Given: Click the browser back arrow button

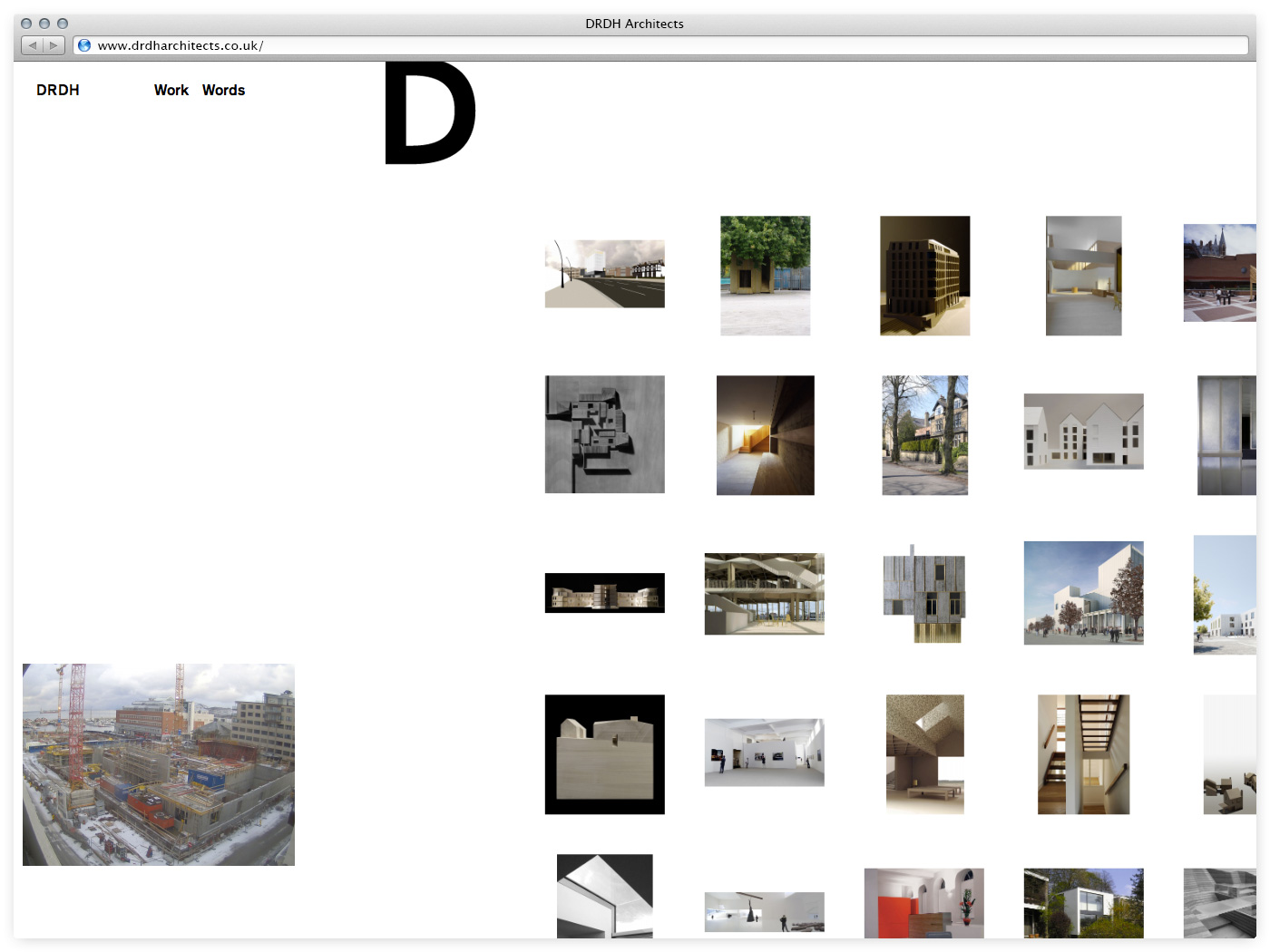Looking at the screenshot, I should point(33,45).
